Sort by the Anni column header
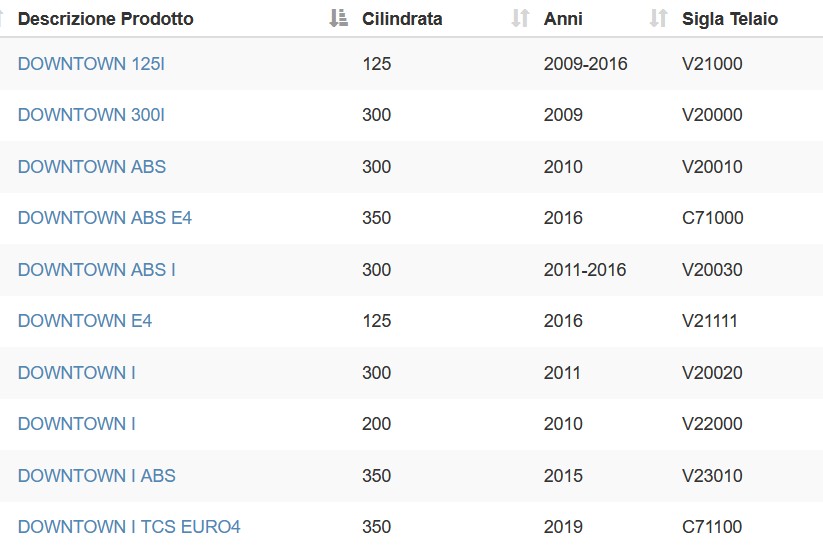This screenshot has width=823, height=546. (x=563, y=19)
